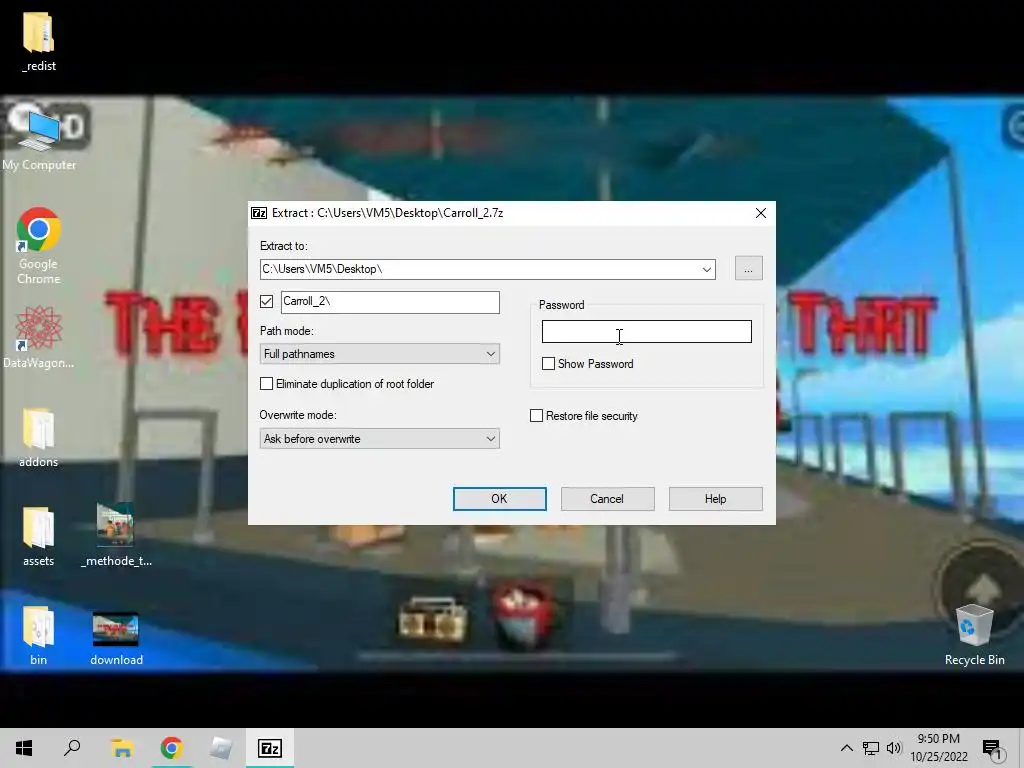Viewport: 1024px width, 768px height.
Task: Click the 7z icon in the dialog title bar
Action: click(259, 213)
